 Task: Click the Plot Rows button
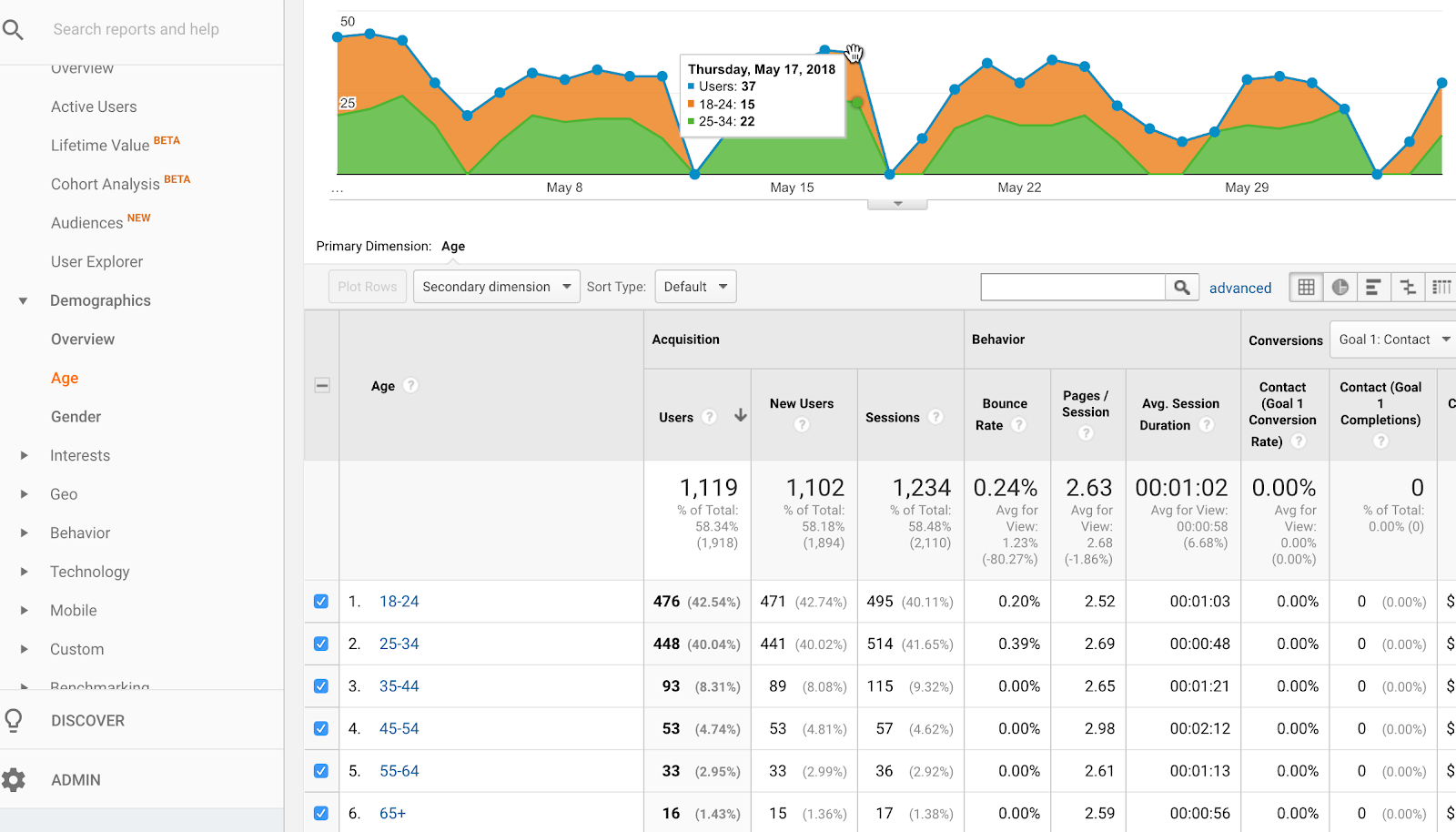click(x=368, y=287)
